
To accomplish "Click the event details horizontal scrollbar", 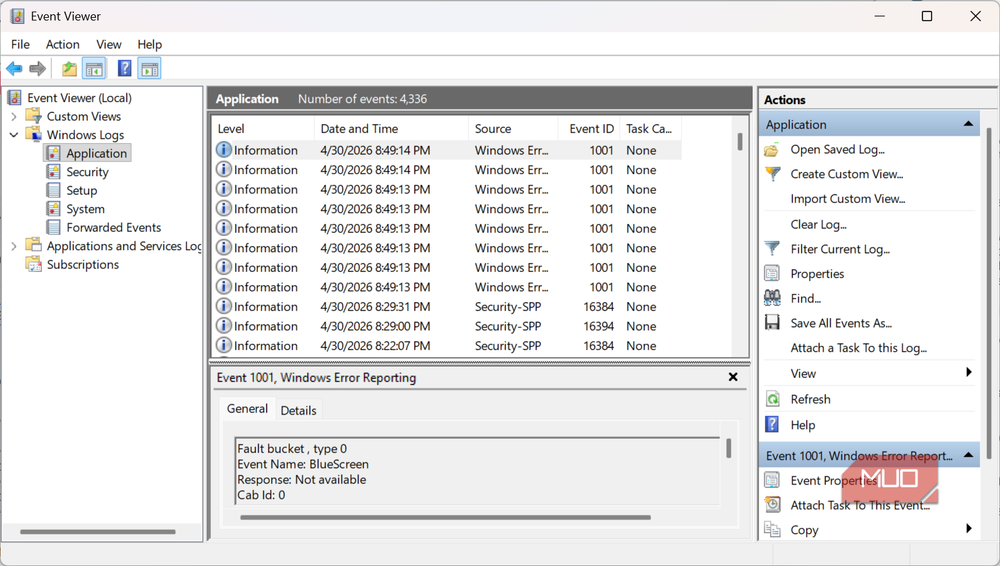I will [445, 518].
